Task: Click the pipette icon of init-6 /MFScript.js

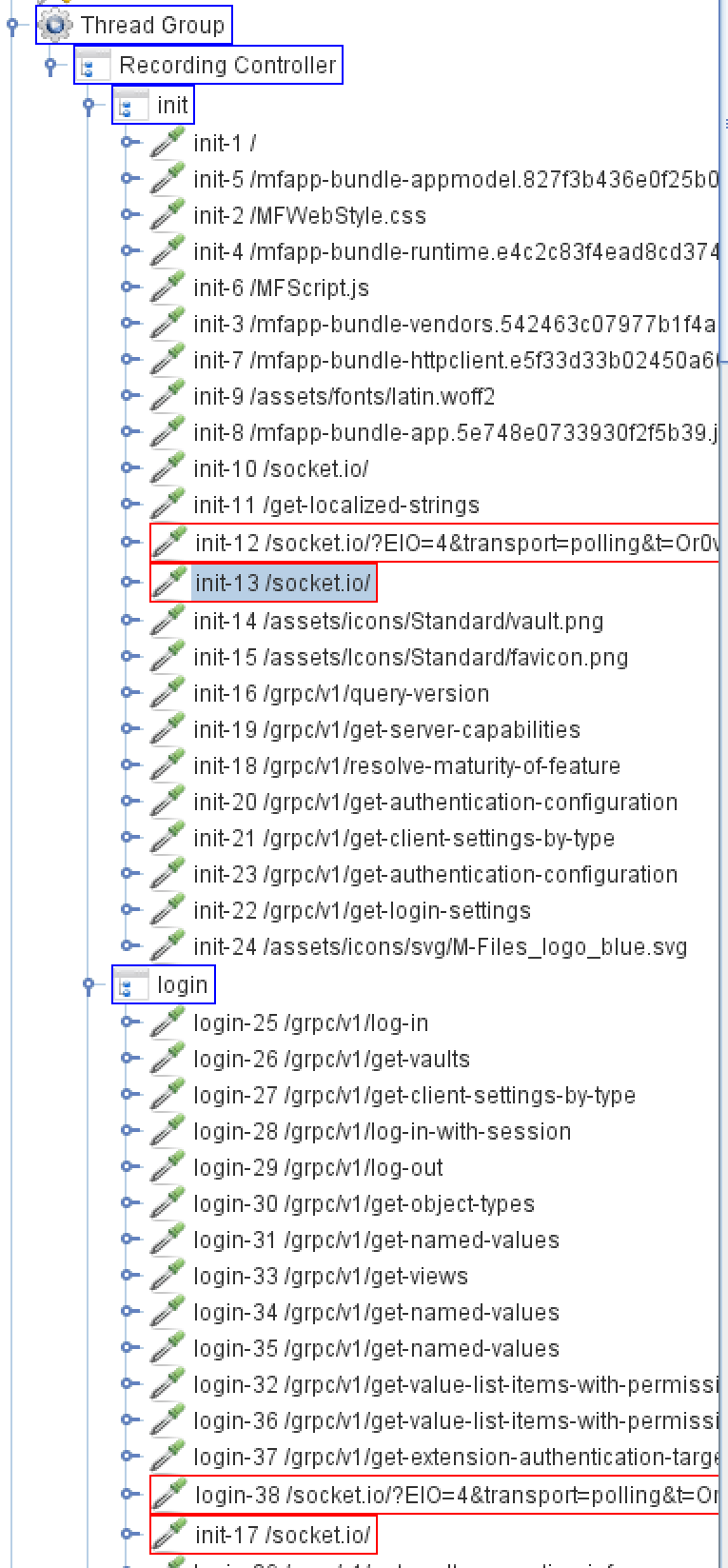Action: (x=167, y=288)
